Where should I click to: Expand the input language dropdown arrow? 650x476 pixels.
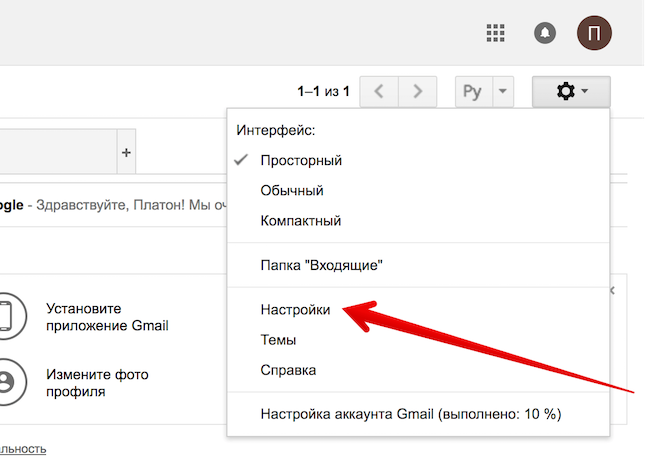[503, 92]
